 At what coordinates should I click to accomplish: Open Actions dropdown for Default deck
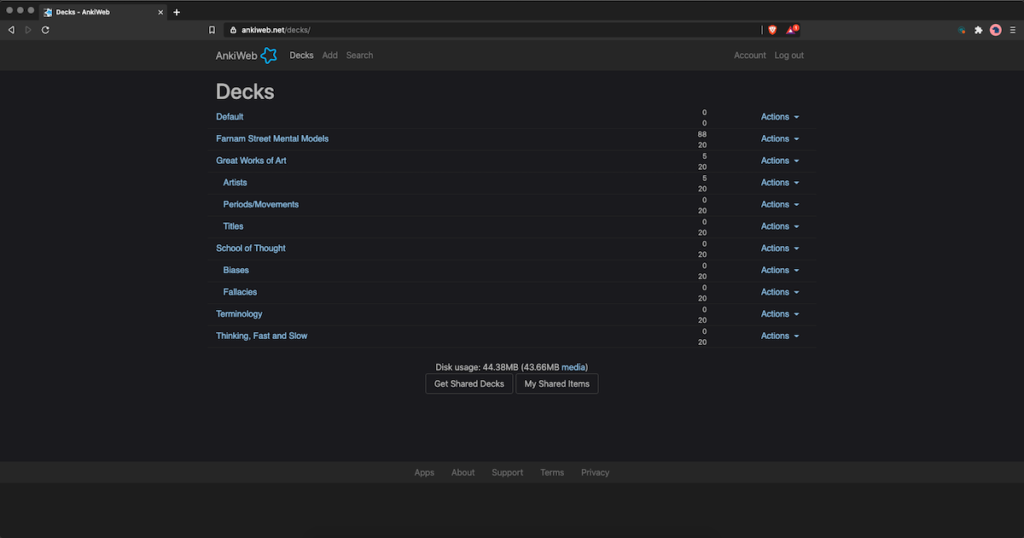click(x=780, y=117)
